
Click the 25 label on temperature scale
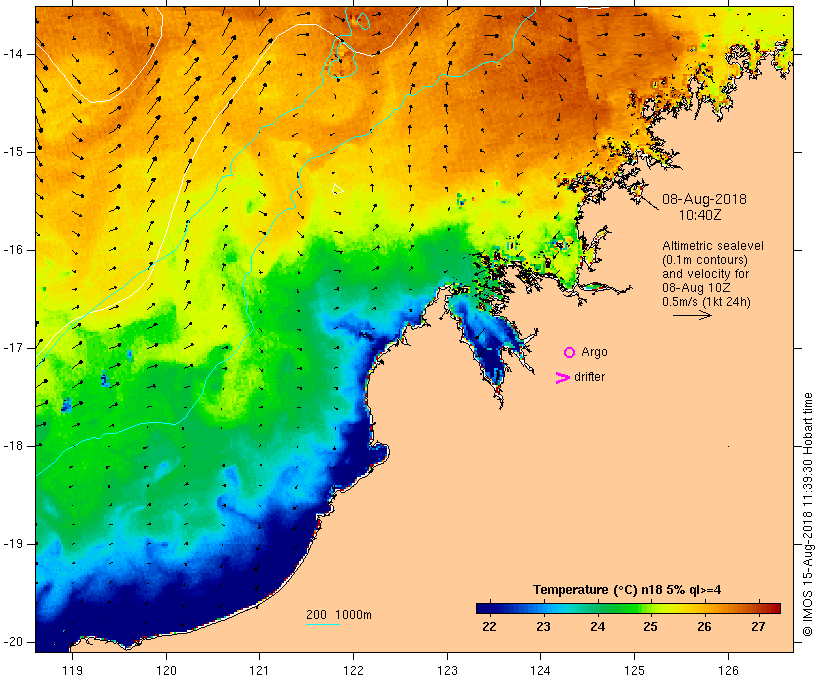[650, 627]
